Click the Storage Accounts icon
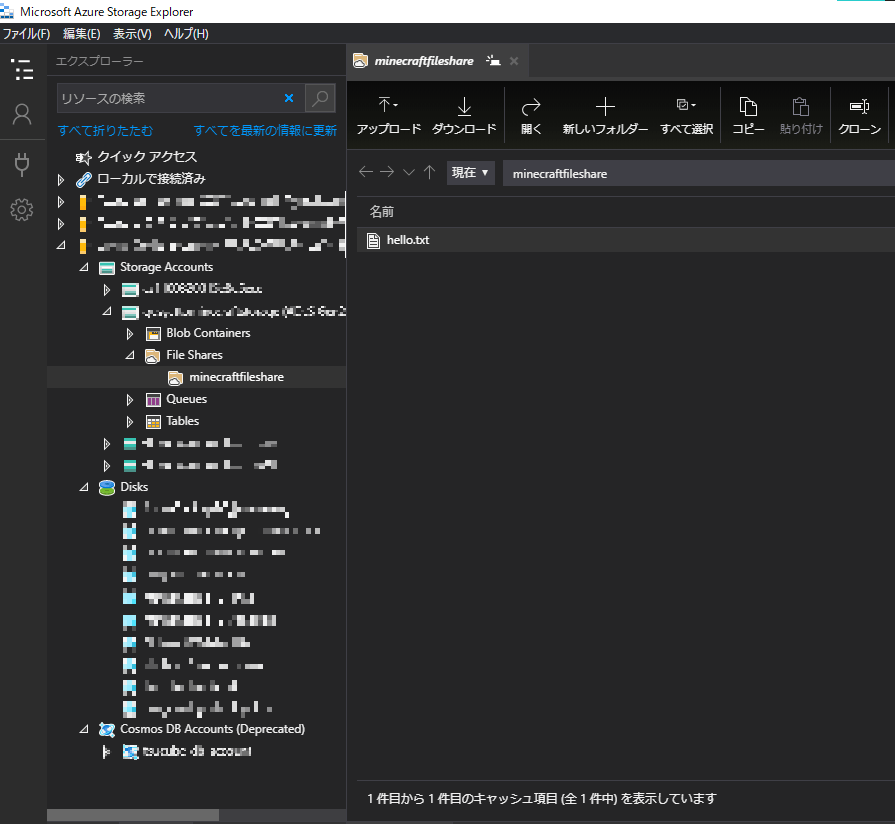 [107, 268]
